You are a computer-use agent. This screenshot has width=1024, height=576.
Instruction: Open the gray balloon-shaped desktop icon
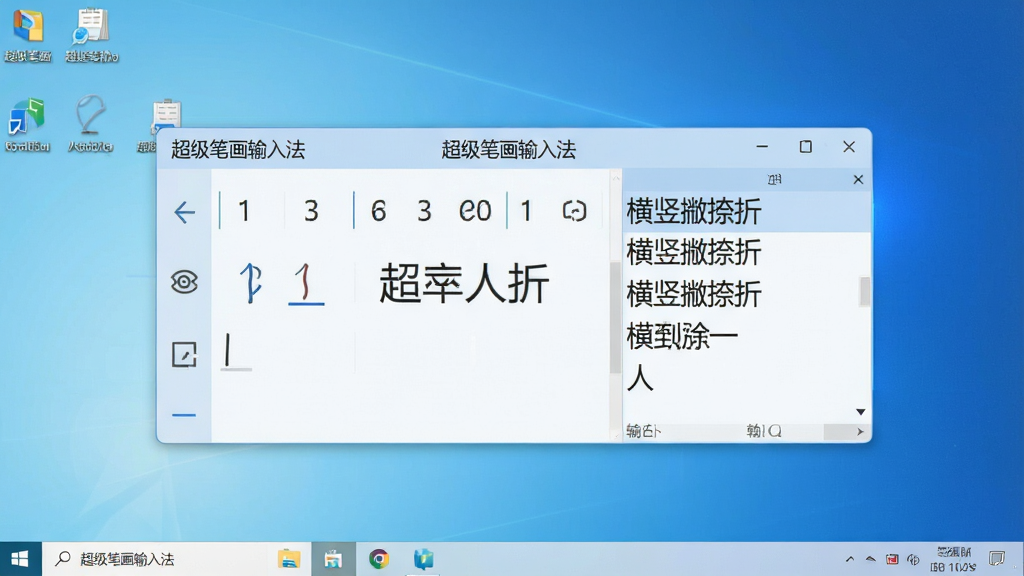[x=90, y=125]
